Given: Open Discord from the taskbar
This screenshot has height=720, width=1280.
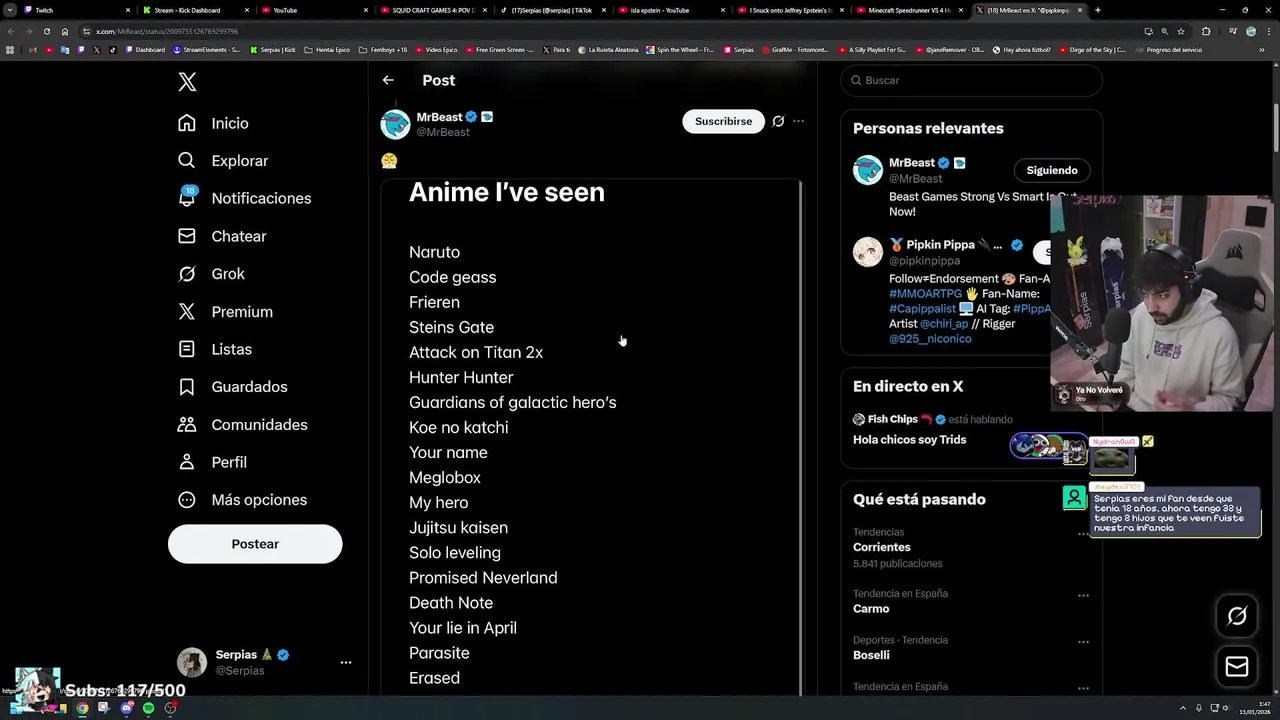Looking at the screenshot, I should pyautogui.click(x=126, y=708).
